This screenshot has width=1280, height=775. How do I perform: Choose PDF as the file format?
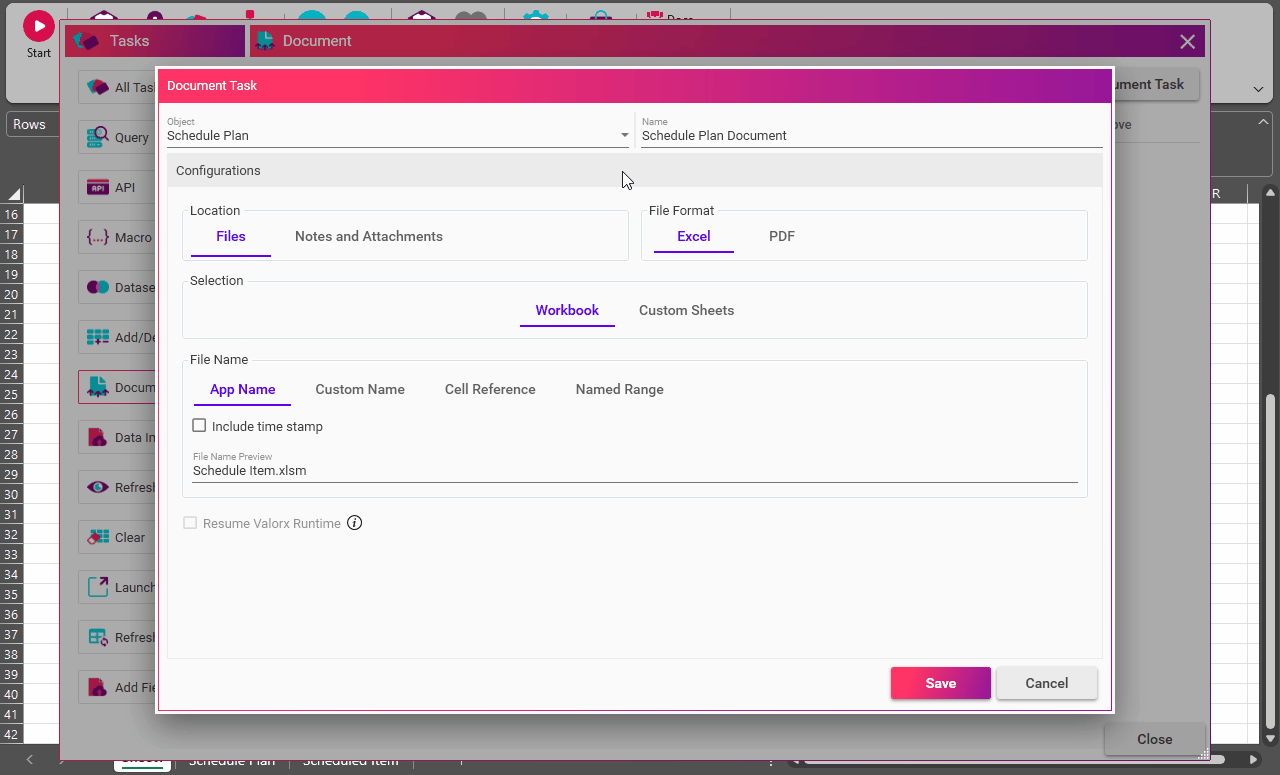tap(781, 237)
